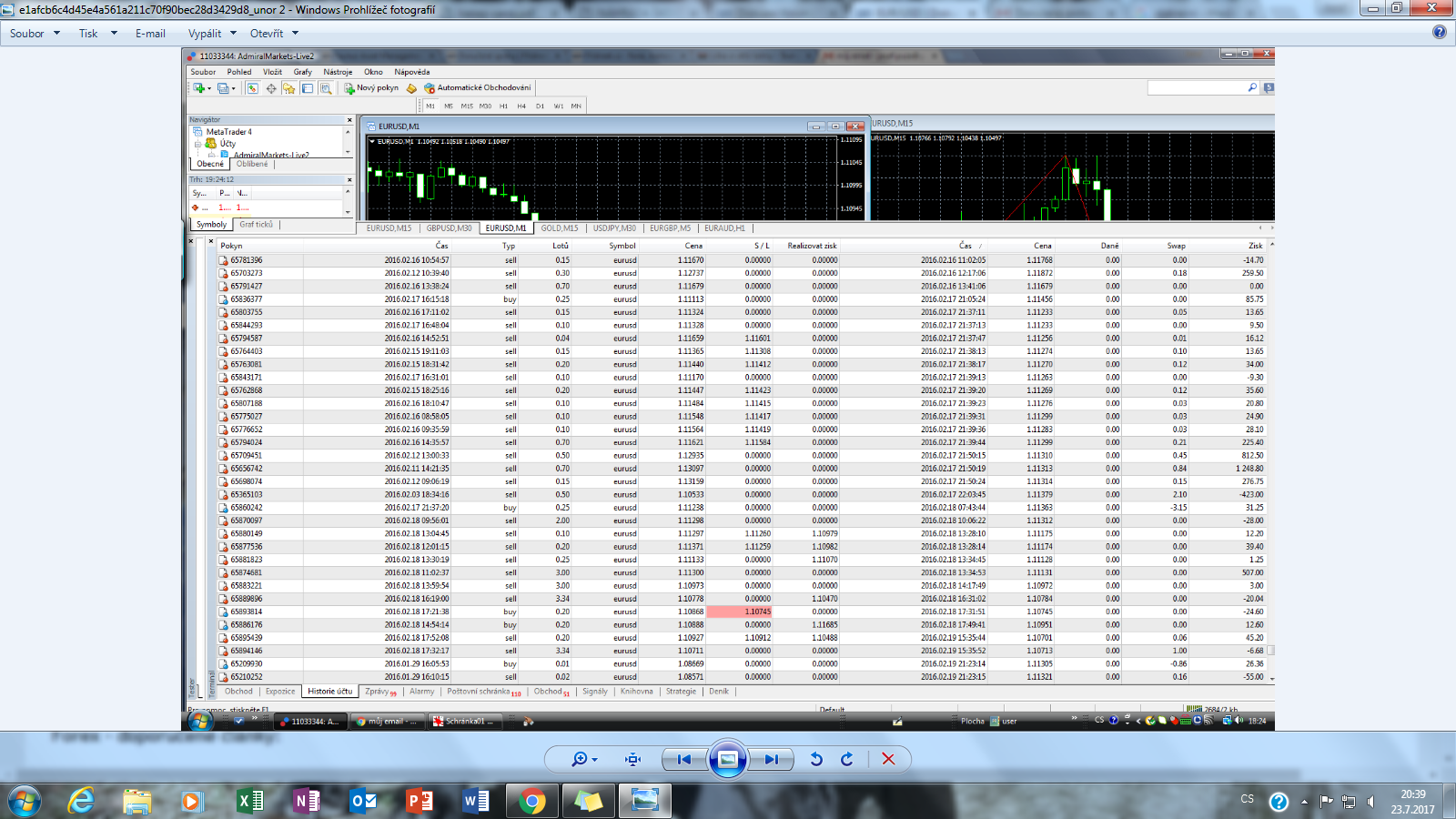Open the Soubor dropdown in Photo Viewer
This screenshot has height=819, width=1456.
tap(35, 34)
